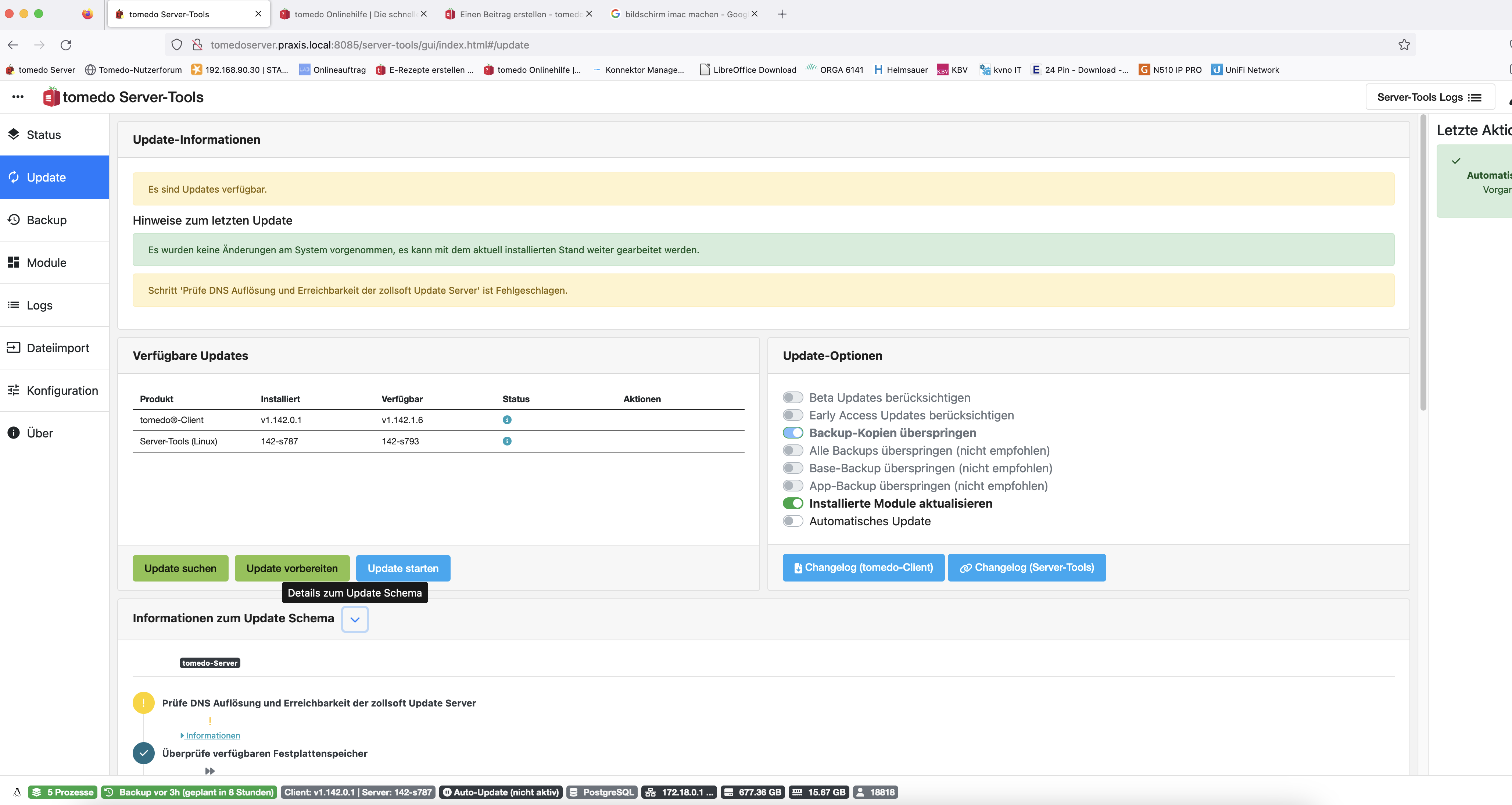This screenshot has width=1512, height=805.
Task: Click the fast-forward skip icon under Festplattenspeicher
Action: click(x=209, y=771)
